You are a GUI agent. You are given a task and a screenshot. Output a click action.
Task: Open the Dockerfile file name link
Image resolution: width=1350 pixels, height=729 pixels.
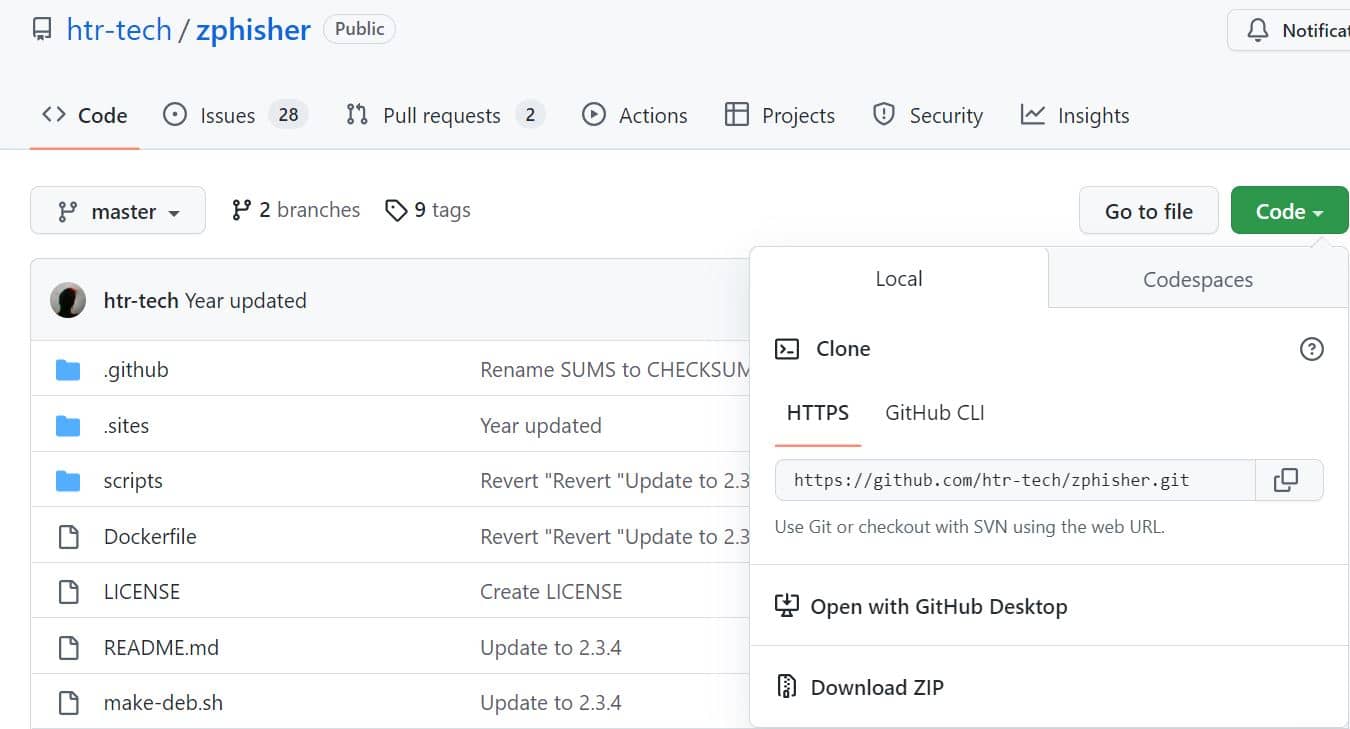click(150, 537)
